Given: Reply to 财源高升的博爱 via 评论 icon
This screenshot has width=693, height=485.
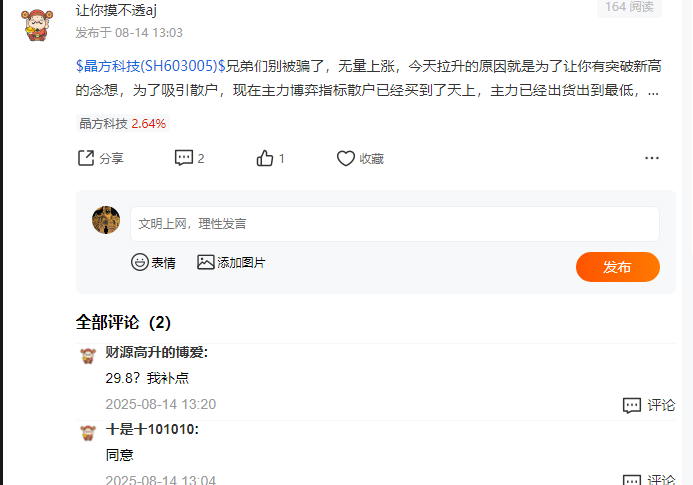Looking at the screenshot, I should 632,405.
